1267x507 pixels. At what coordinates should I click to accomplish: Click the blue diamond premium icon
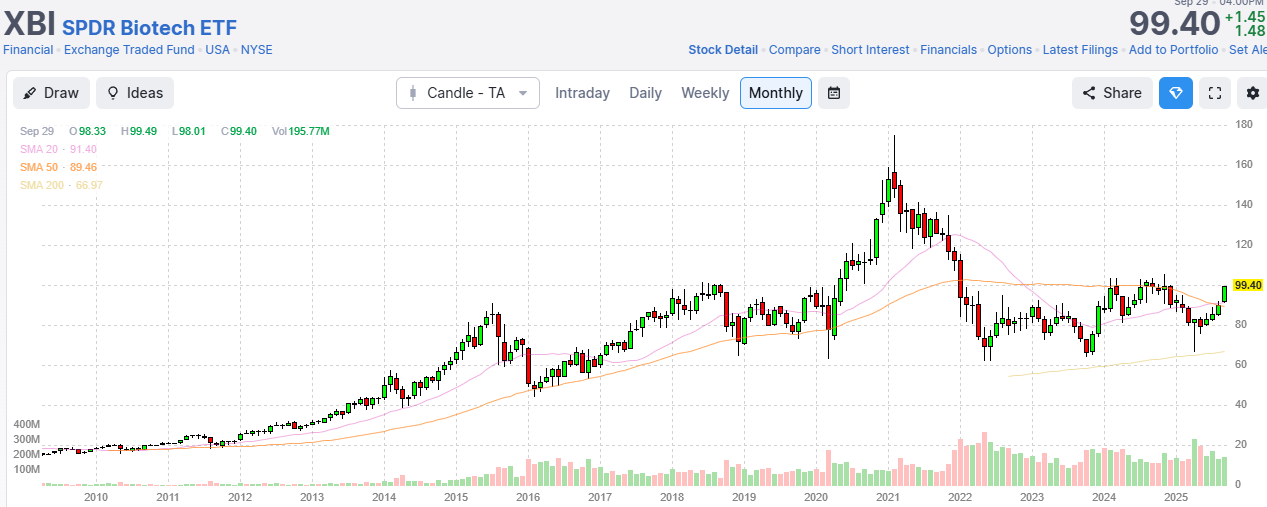click(x=1176, y=93)
